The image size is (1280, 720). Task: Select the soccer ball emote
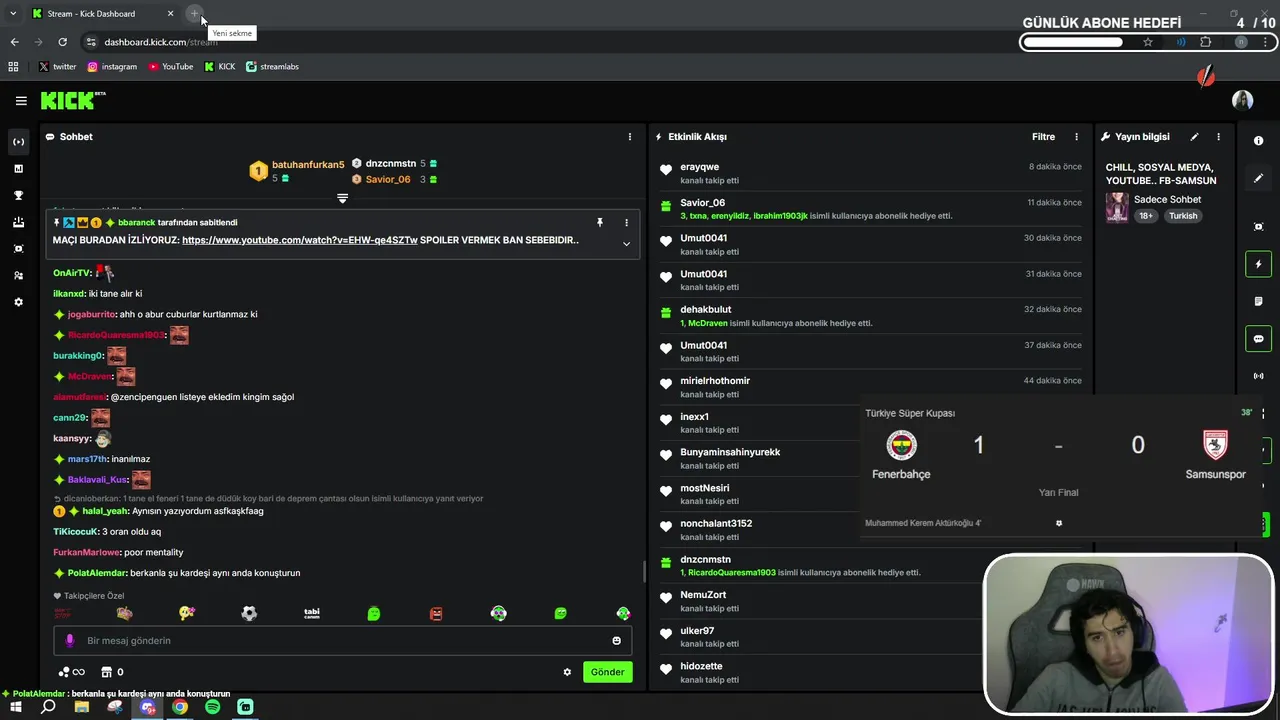coord(249,613)
